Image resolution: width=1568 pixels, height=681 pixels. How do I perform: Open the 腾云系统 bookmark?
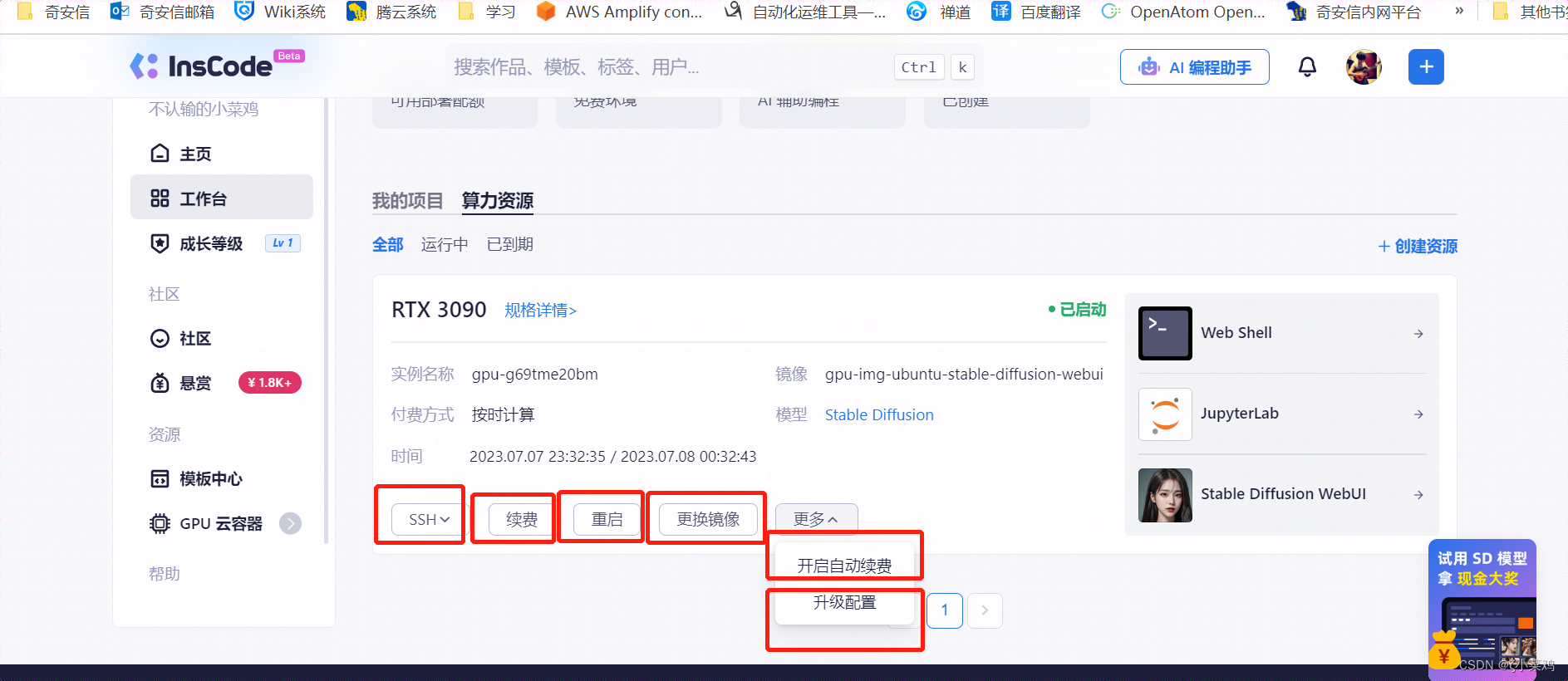coord(391,12)
